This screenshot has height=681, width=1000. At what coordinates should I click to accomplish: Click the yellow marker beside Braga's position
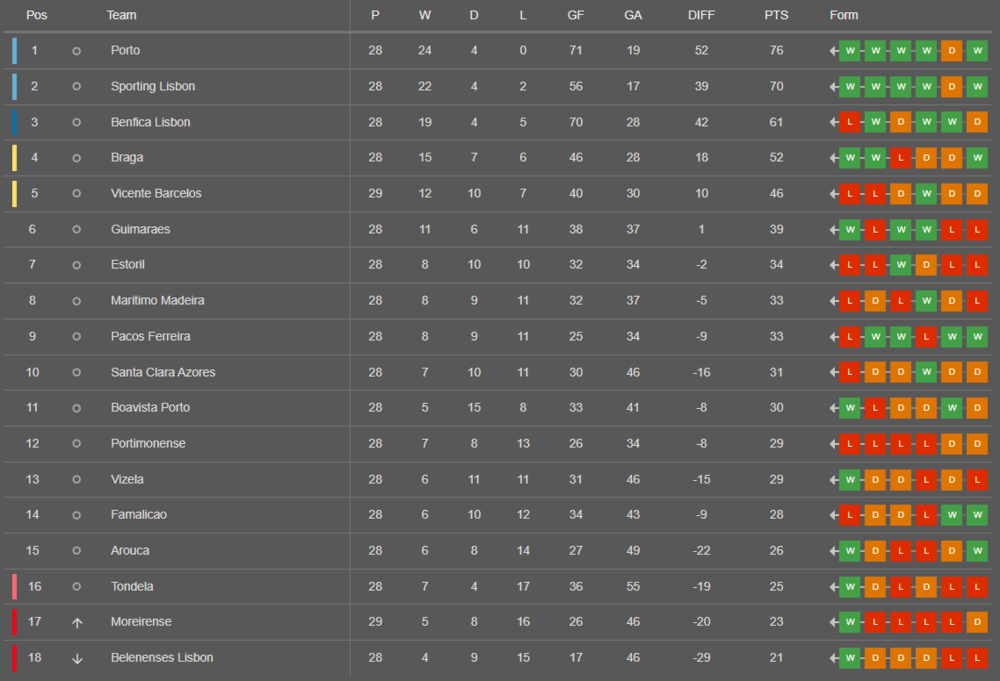point(15,157)
